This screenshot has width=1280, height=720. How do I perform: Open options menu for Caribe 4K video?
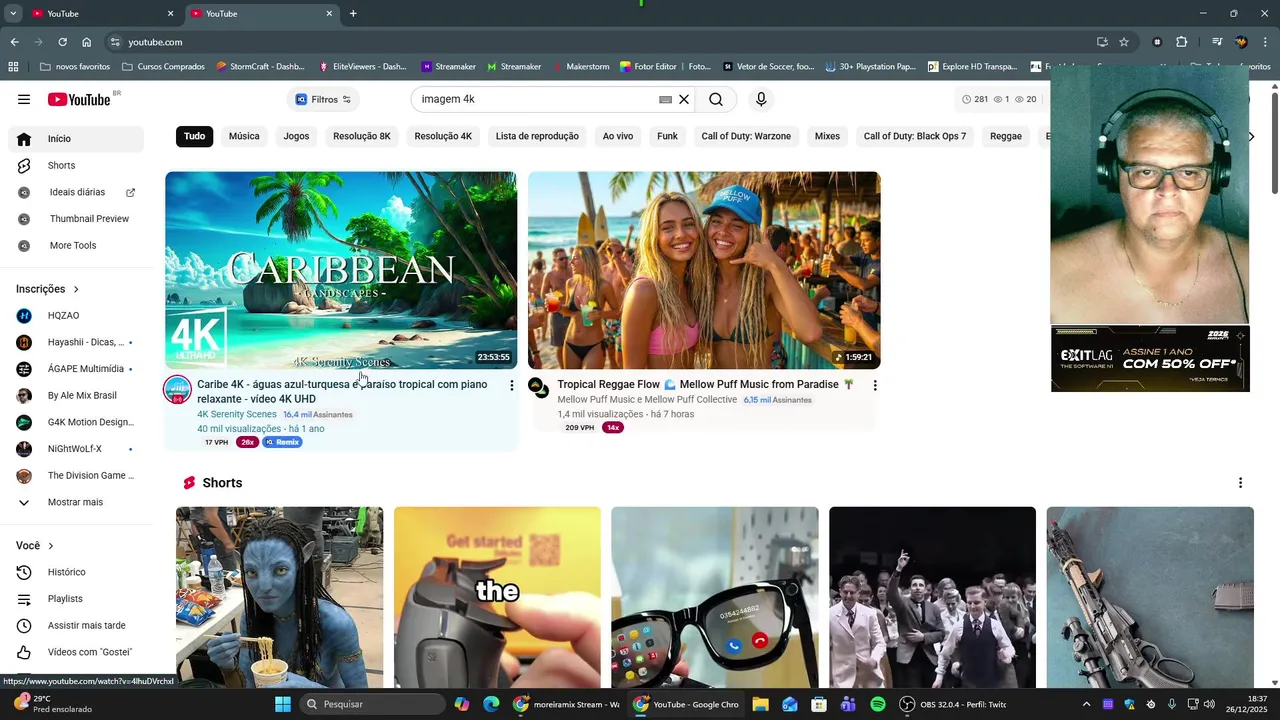[x=512, y=385]
